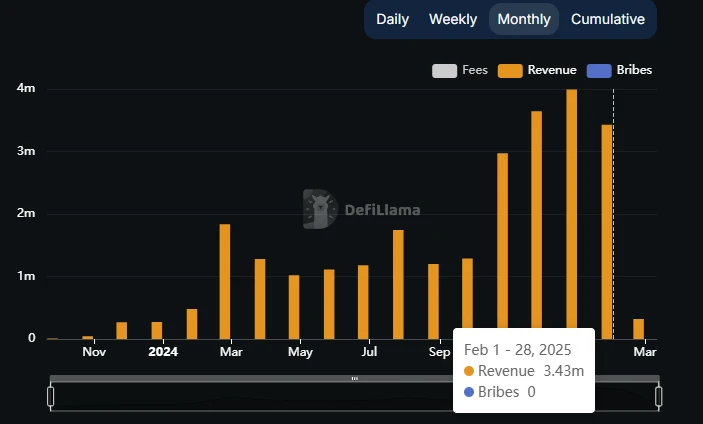Click the range slider's top drag grip
This screenshot has width=703, height=424.
[354, 379]
